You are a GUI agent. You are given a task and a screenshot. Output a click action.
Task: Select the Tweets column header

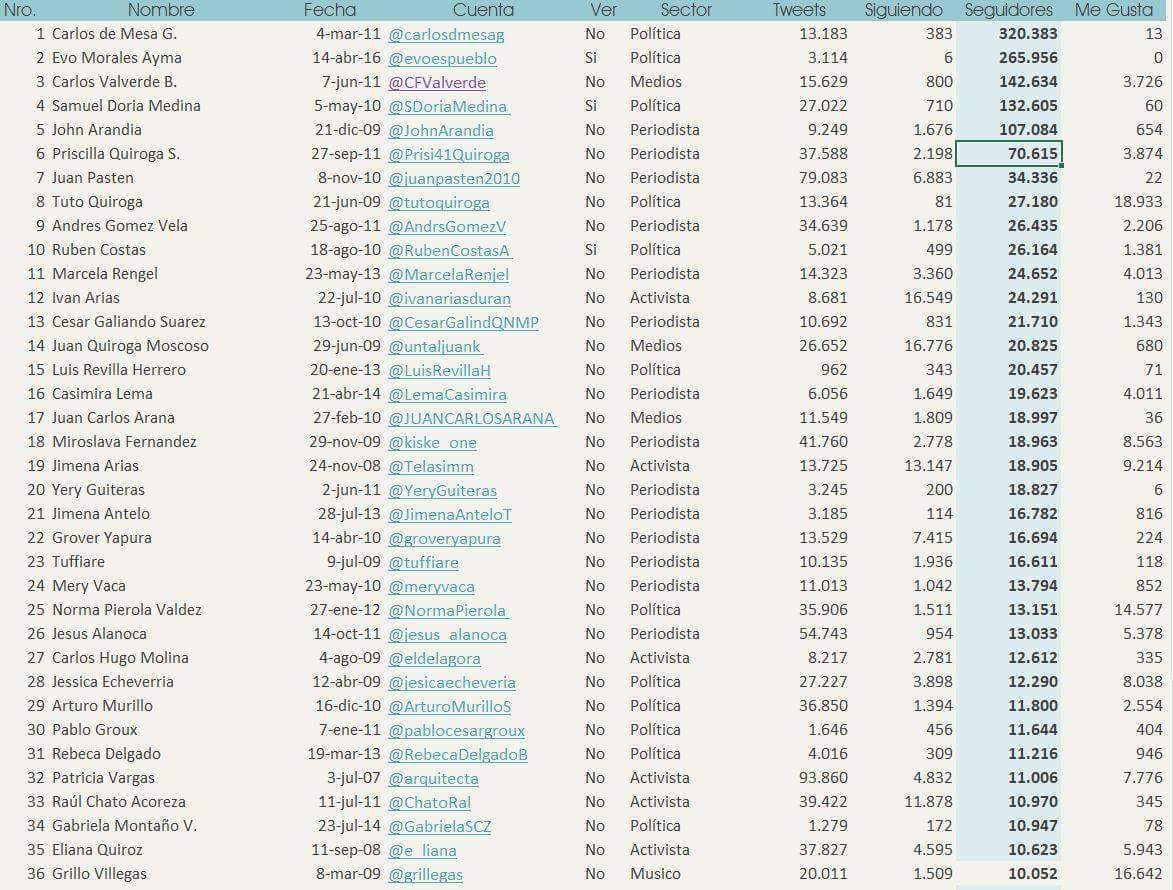[799, 10]
